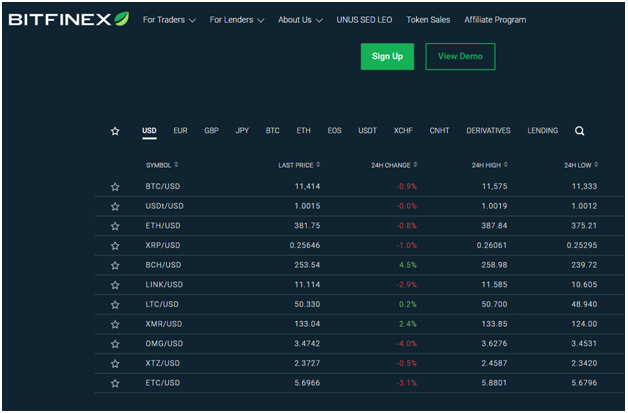Go to Token Sales
Screen dimensions: 628x413
428,20
